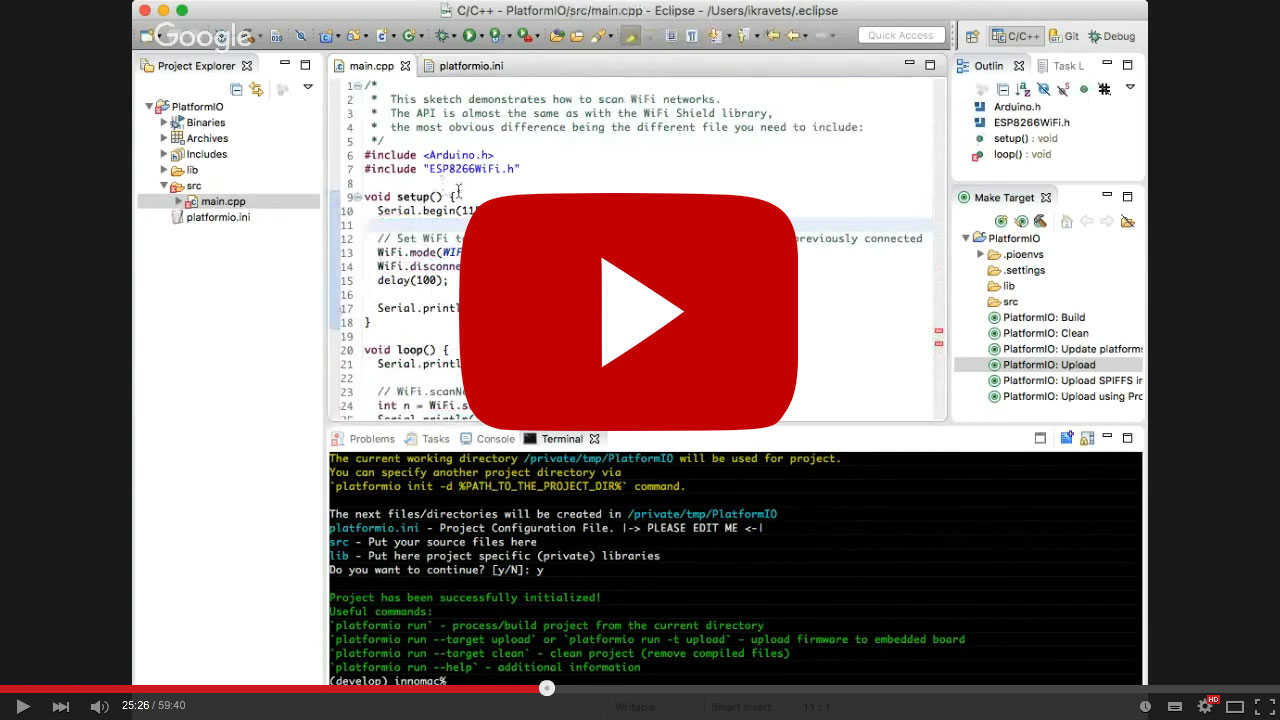Expand the Binaries node in Project Explorer
This screenshot has height=720, width=1280.
click(164, 122)
